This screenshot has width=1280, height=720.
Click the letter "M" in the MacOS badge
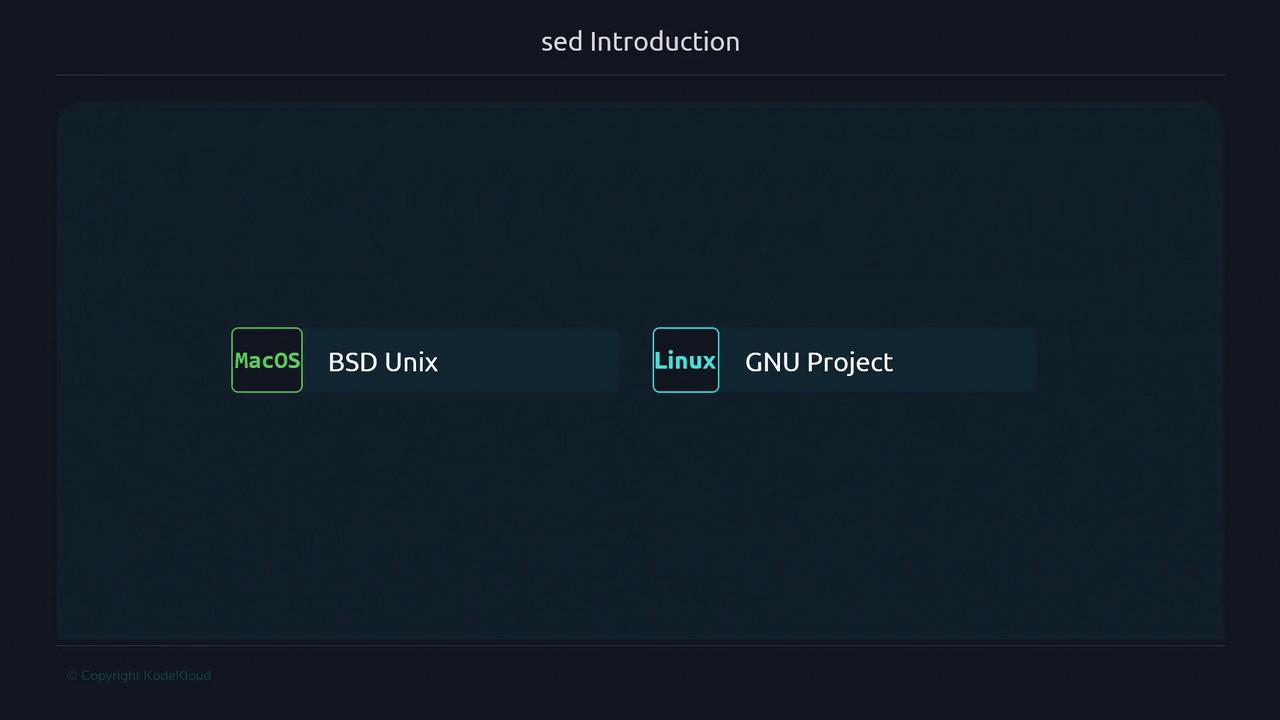(x=241, y=361)
